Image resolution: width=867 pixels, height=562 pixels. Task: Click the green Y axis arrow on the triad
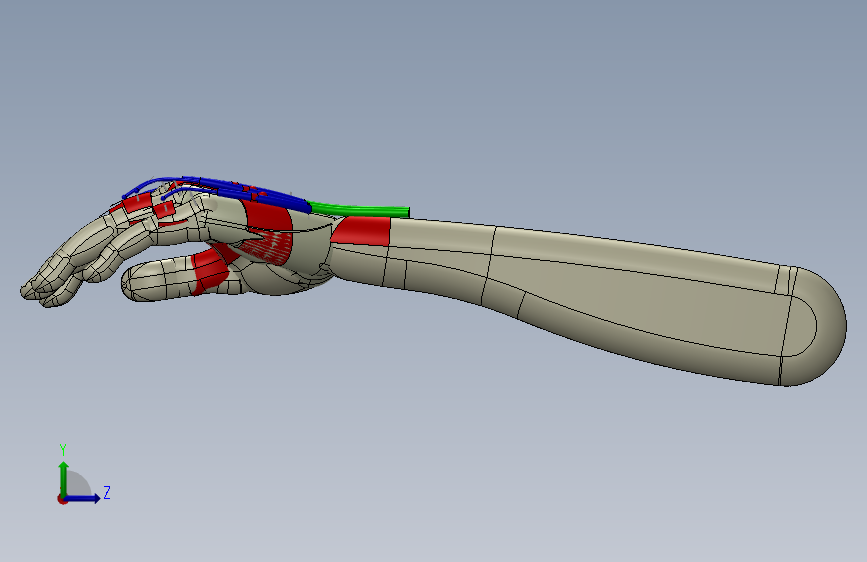pos(64,478)
